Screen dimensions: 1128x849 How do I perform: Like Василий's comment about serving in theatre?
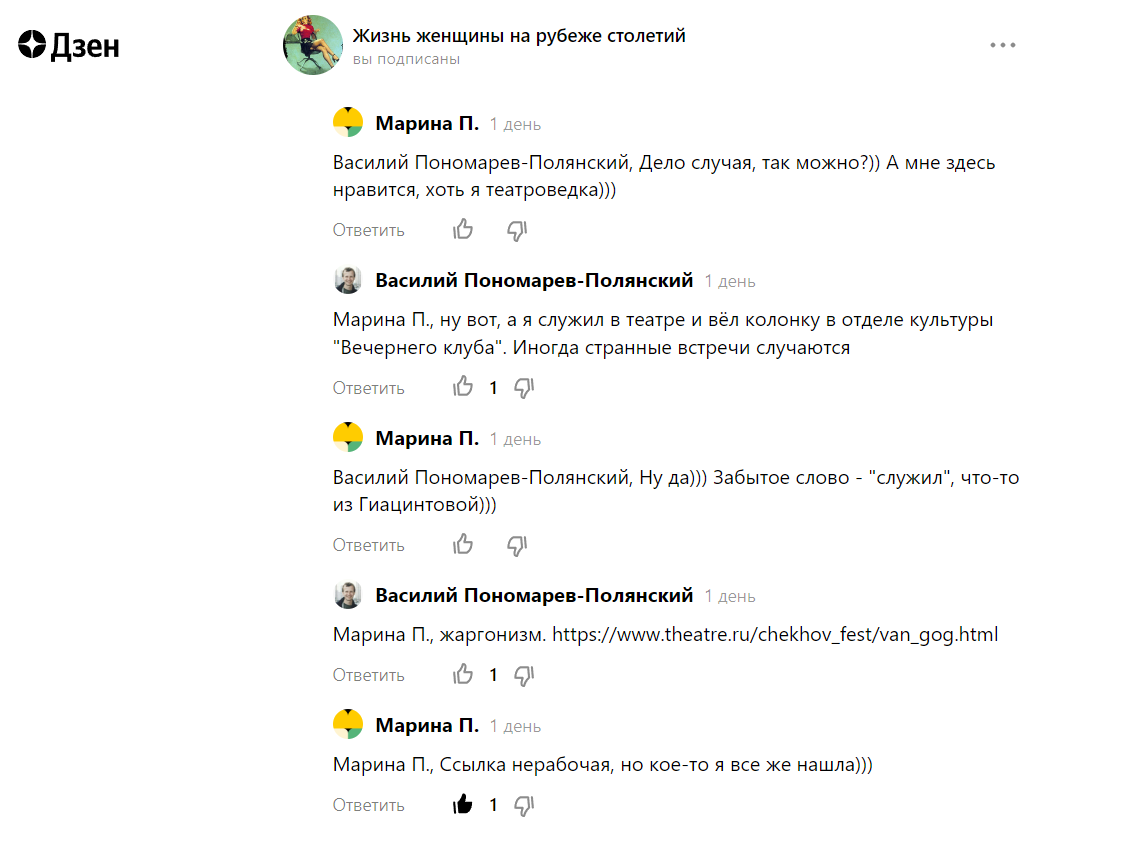(463, 386)
